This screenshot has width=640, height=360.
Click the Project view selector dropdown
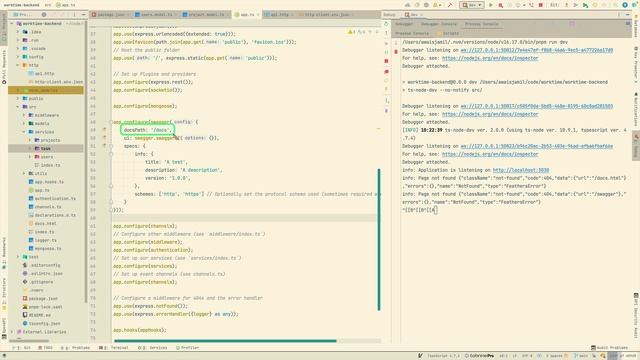pos(24,14)
